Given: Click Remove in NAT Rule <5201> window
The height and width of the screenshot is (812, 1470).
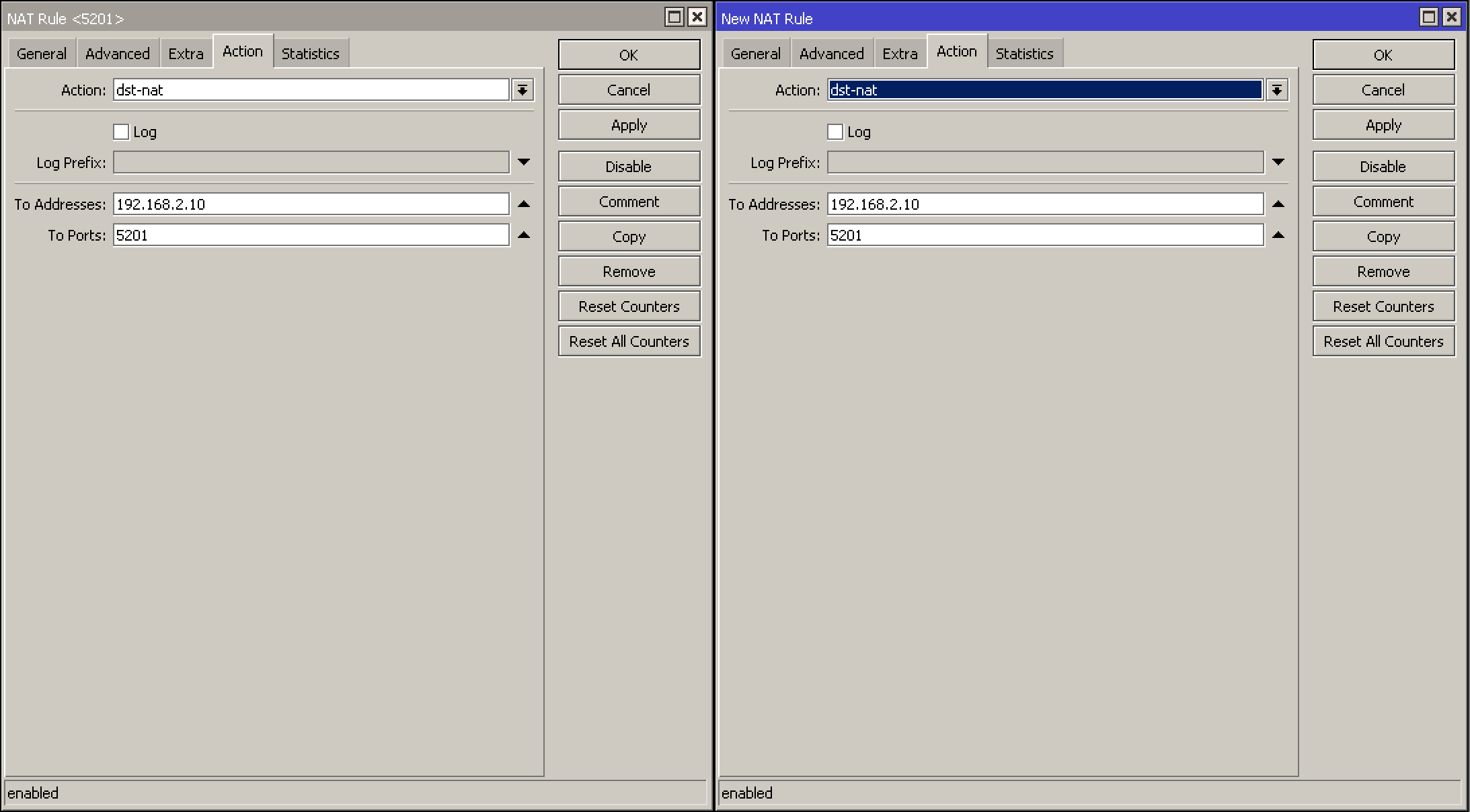Looking at the screenshot, I should pos(629,272).
